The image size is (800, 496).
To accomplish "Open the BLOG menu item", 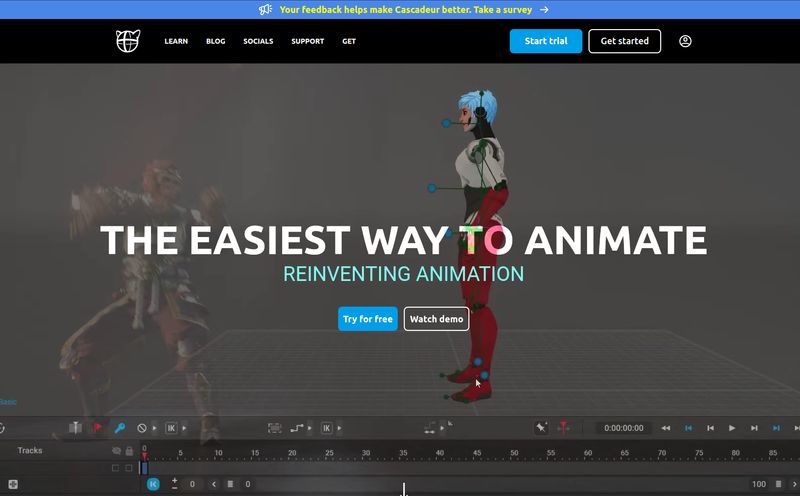I will (216, 41).
